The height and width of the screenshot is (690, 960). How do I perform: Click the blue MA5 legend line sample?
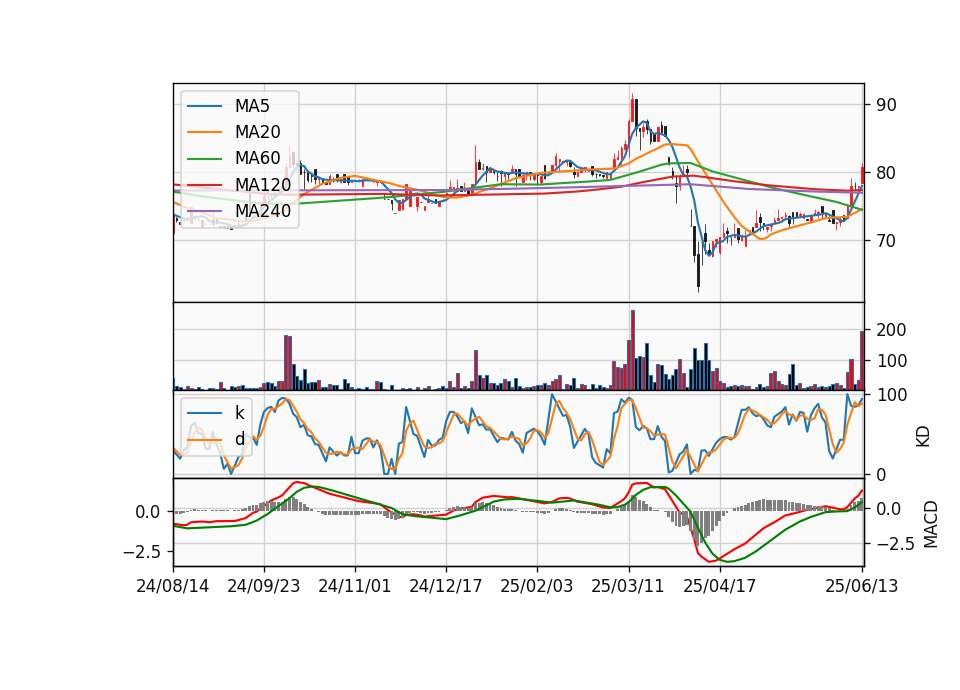click(x=204, y=106)
